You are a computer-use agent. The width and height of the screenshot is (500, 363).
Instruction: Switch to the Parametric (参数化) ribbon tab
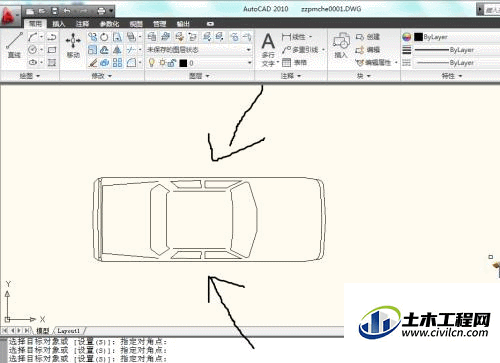tap(109, 24)
